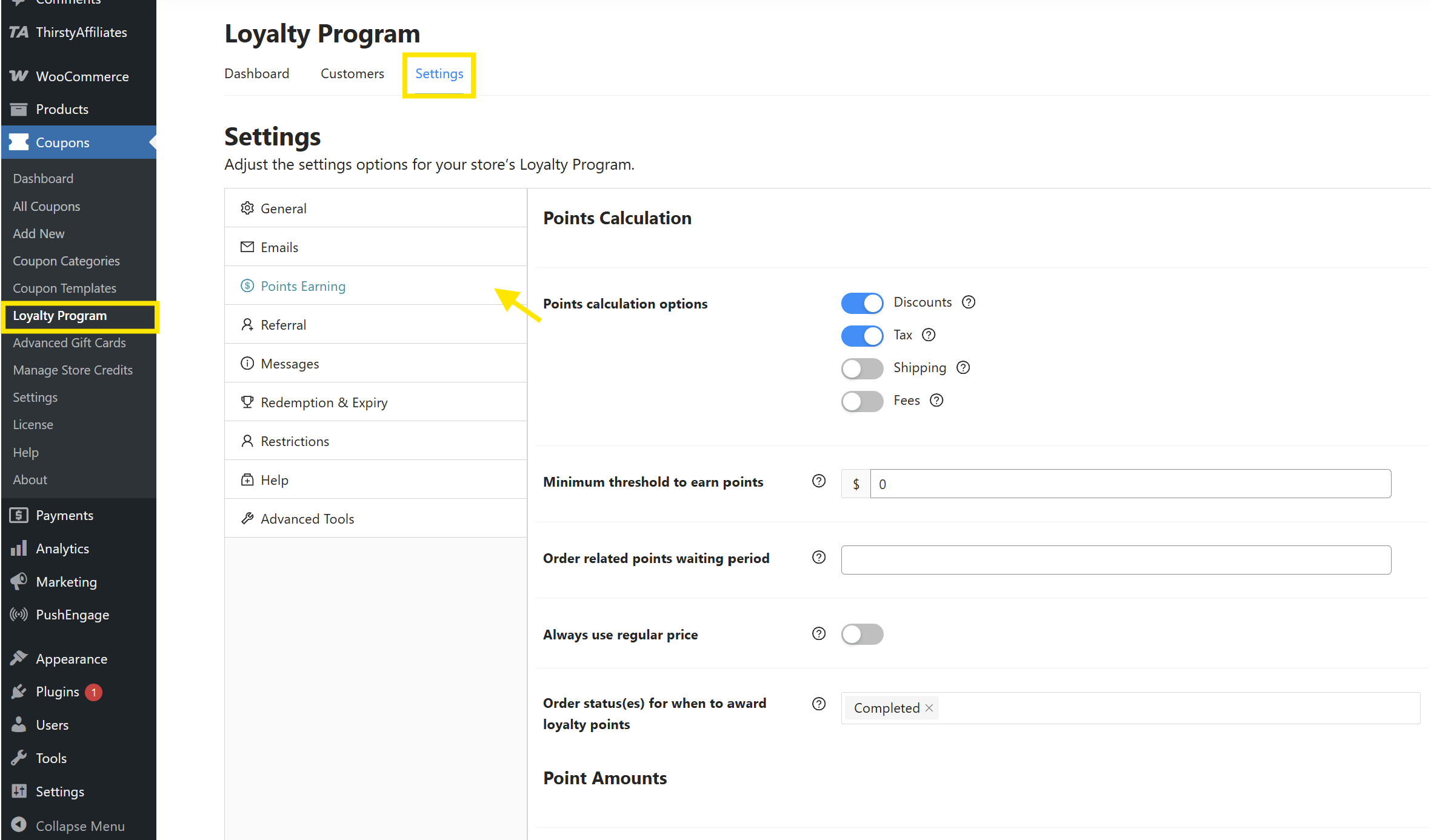Open Advanced Gift Cards in sidebar
Screen dimensions: 1431x840
point(69,342)
